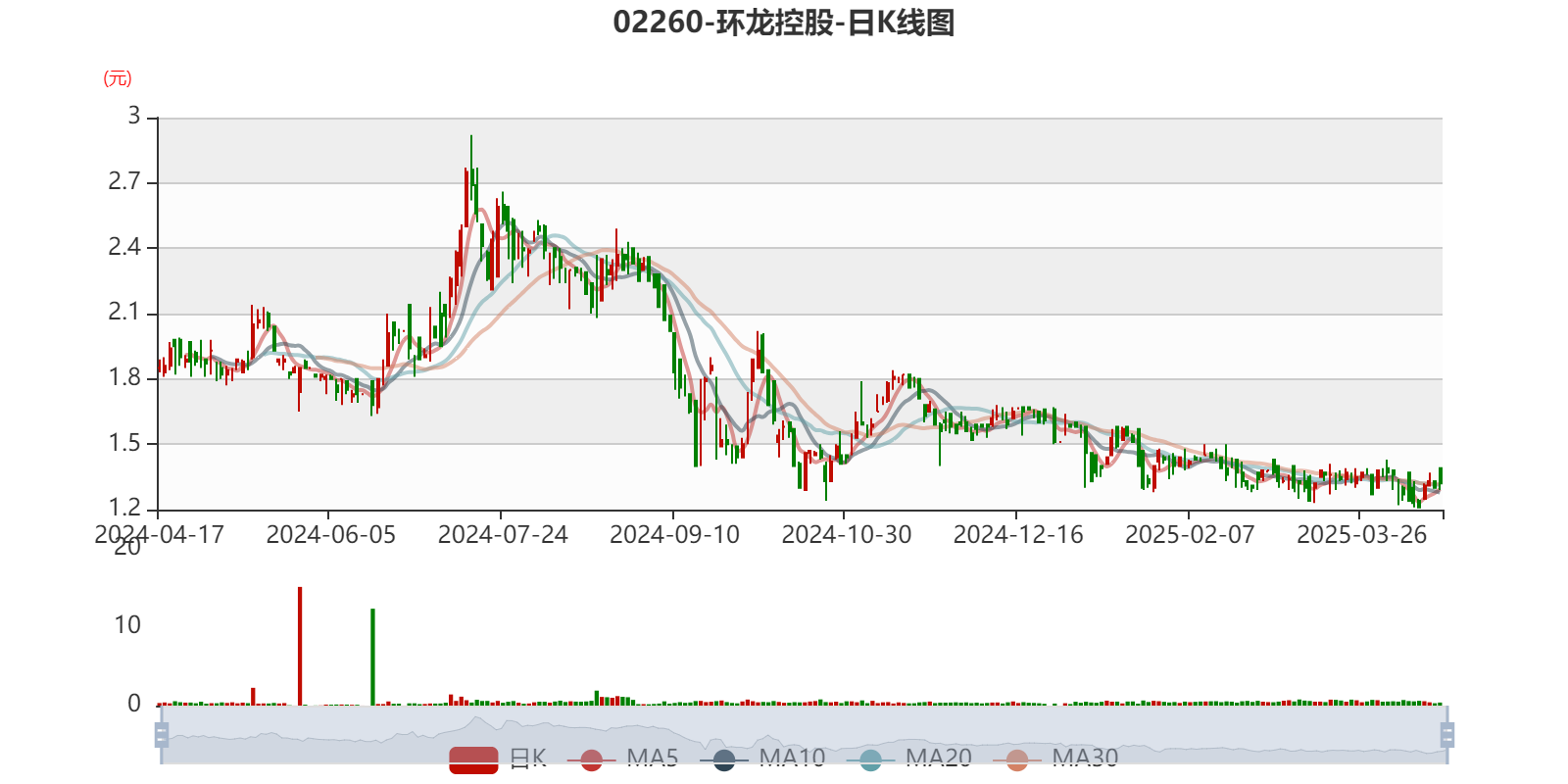
Task: Click the 2.4 price axis label
Action: [124, 247]
